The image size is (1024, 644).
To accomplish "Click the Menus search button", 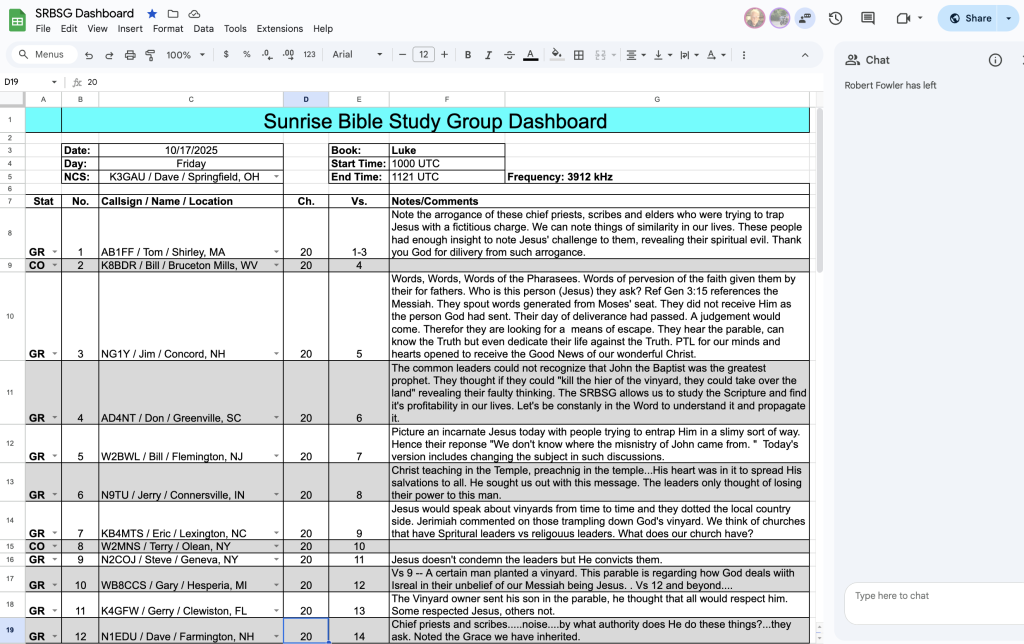I will click(41, 55).
